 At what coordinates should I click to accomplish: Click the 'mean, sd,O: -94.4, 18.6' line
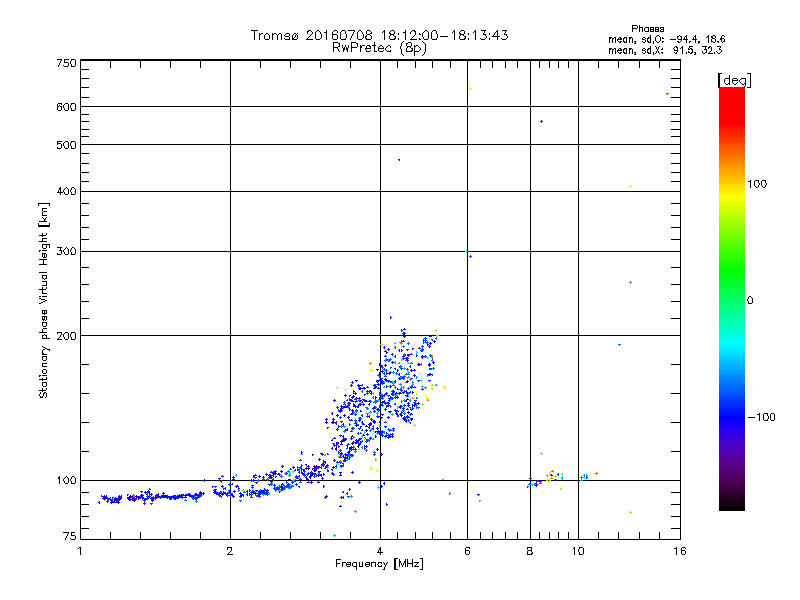click(666, 39)
